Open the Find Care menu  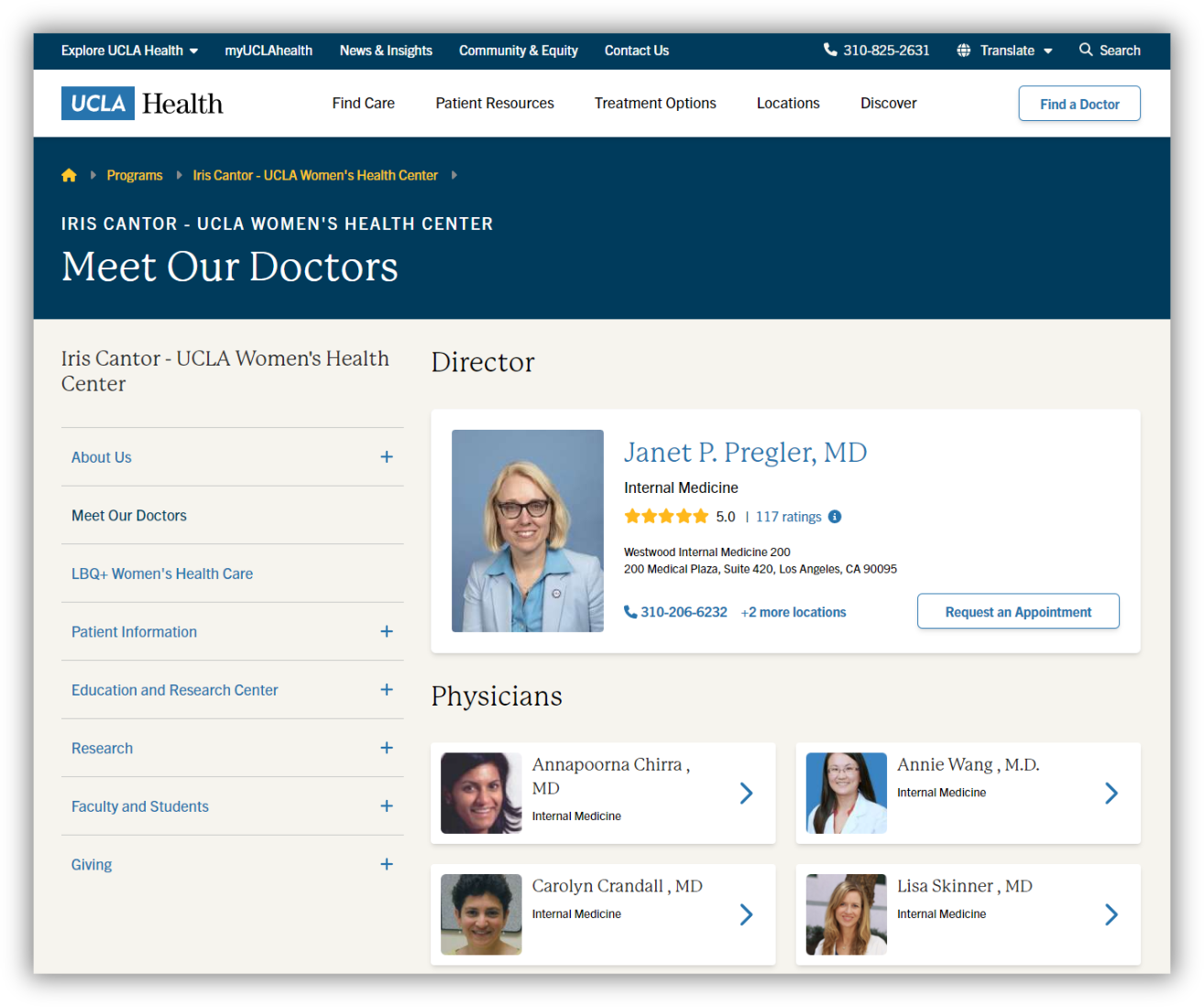point(364,104)
